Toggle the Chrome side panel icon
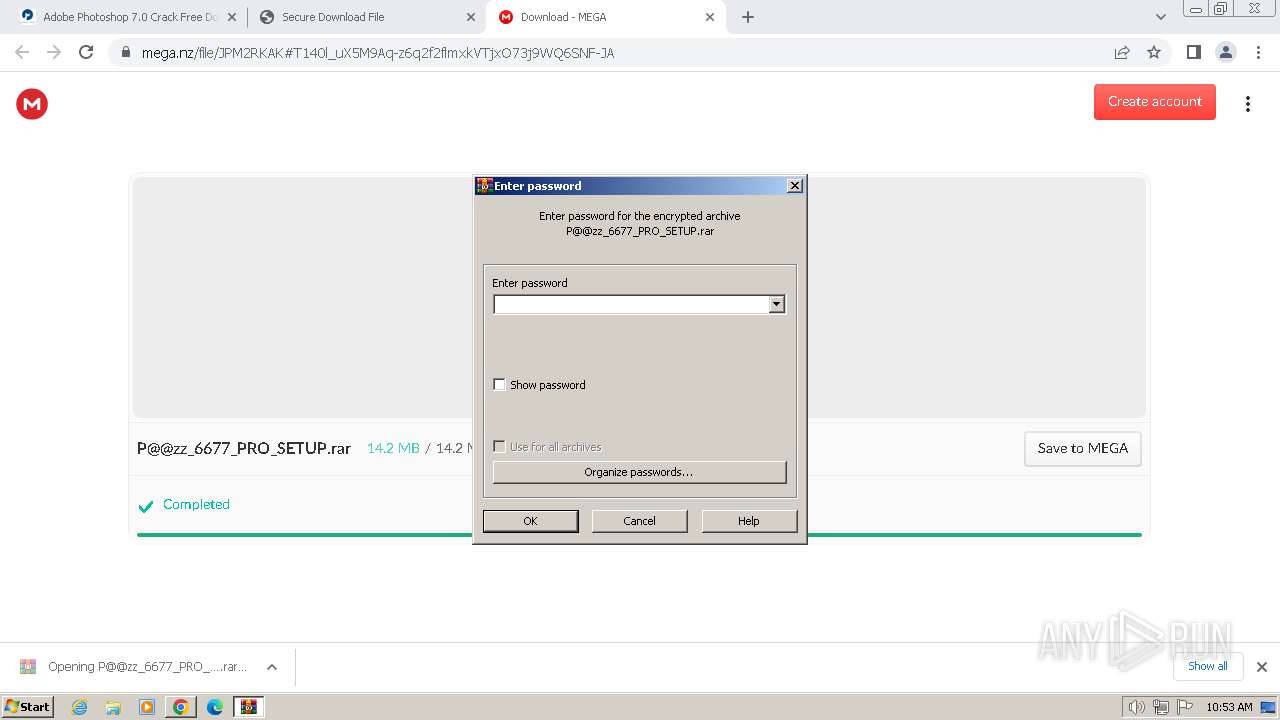Image resolution: width=1280 pixels, height=720 pixels. (x=1193, y=52)
